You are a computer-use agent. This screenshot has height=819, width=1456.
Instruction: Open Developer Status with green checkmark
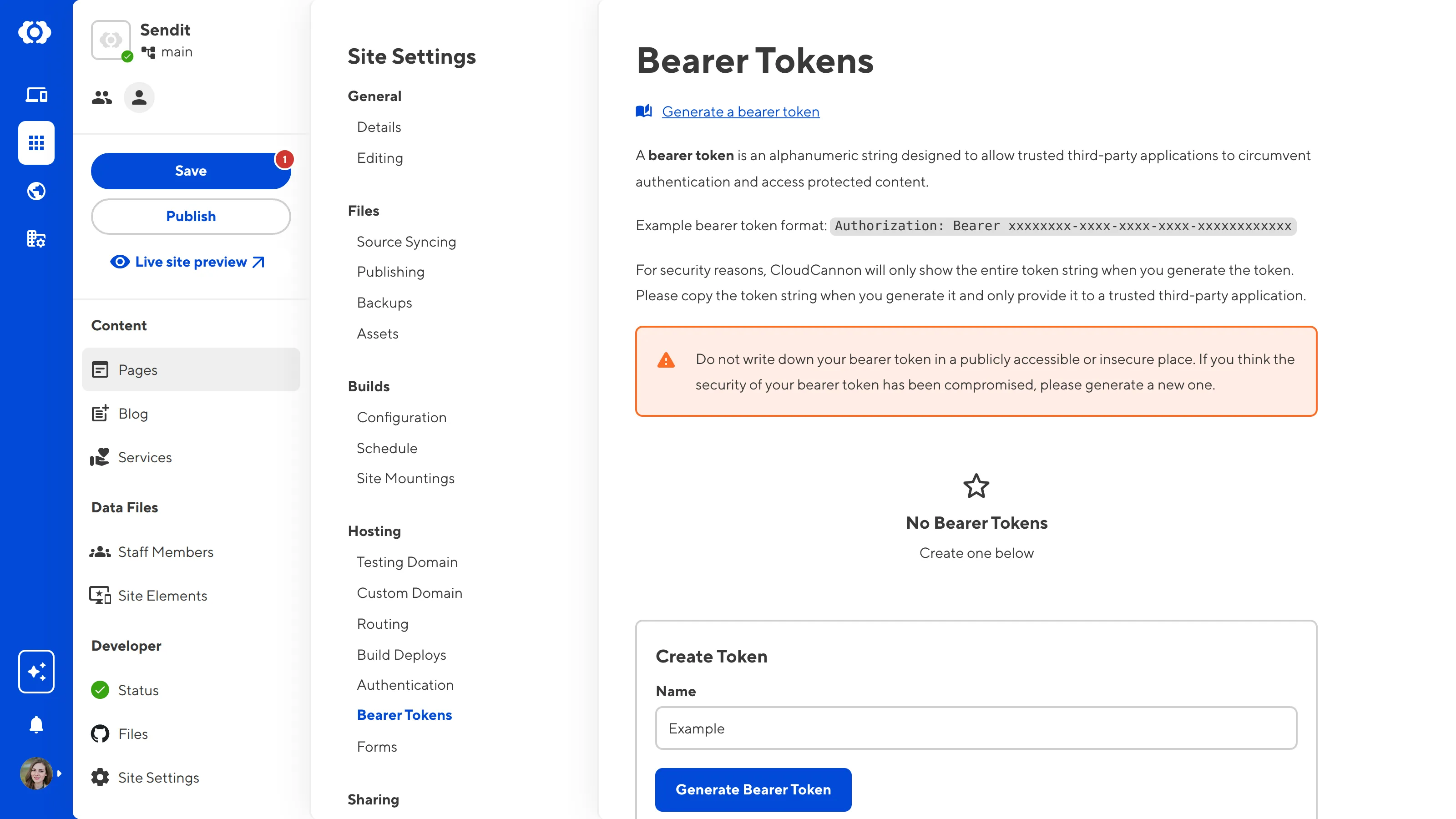coord(137,690)
